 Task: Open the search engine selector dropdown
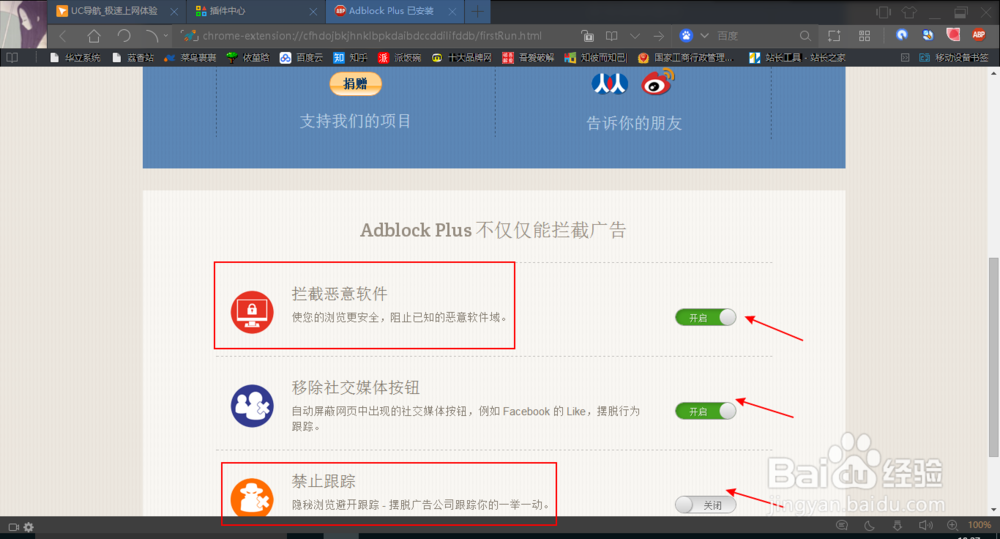tap(704, 36)
